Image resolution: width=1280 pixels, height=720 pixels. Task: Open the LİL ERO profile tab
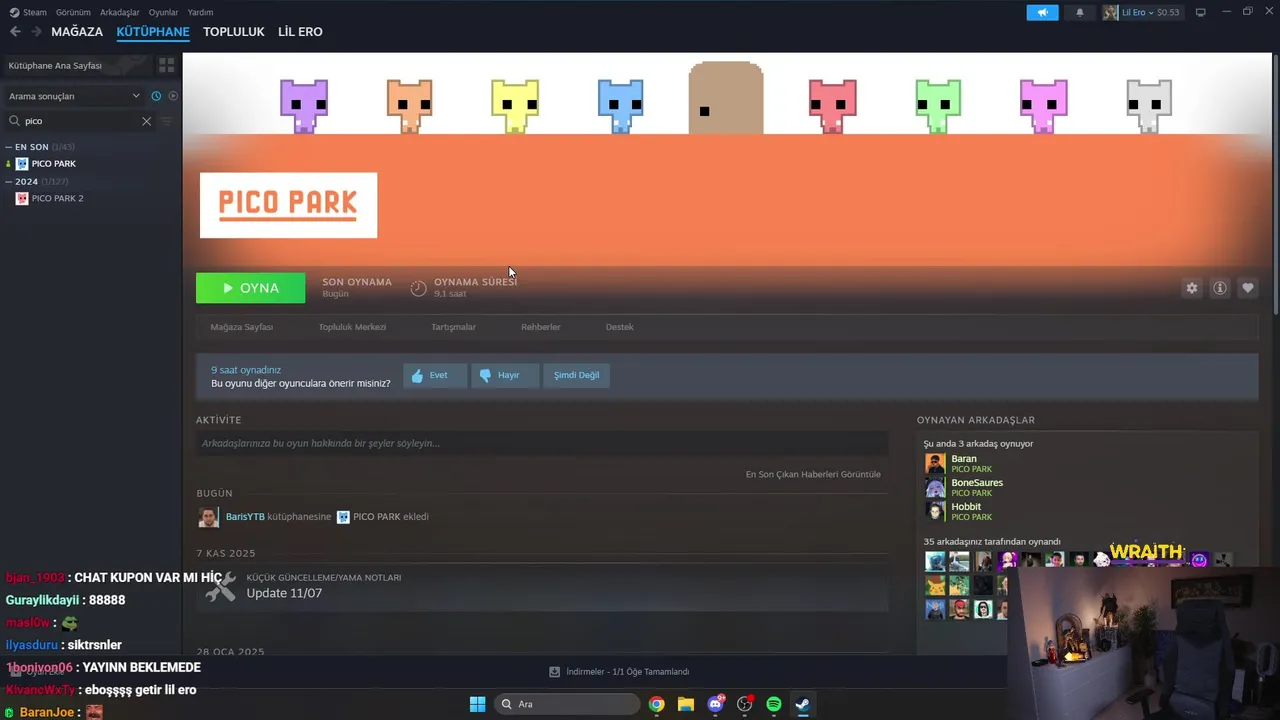[300, 32]
